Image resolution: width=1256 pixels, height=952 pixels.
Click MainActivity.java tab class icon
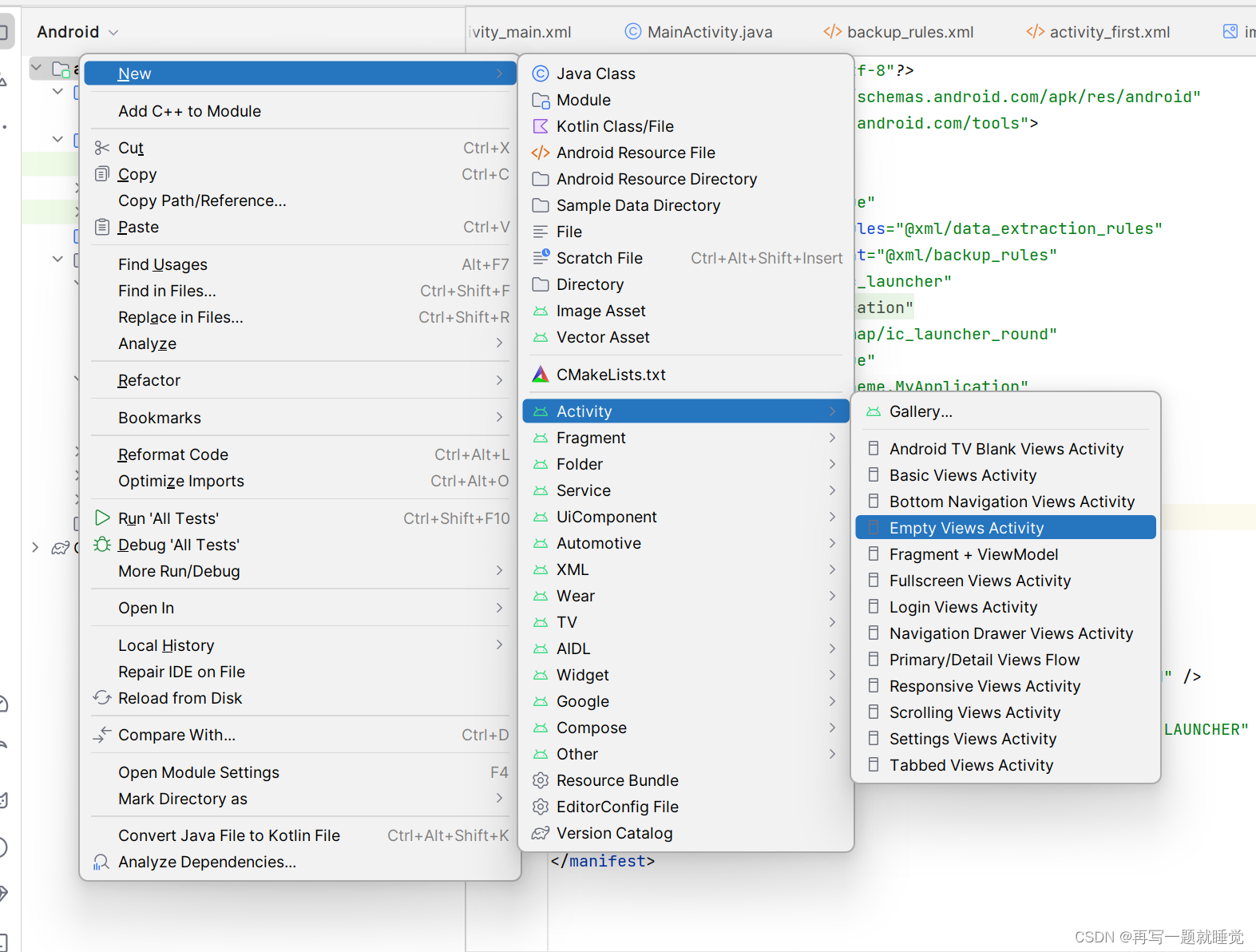coord(633,31)
